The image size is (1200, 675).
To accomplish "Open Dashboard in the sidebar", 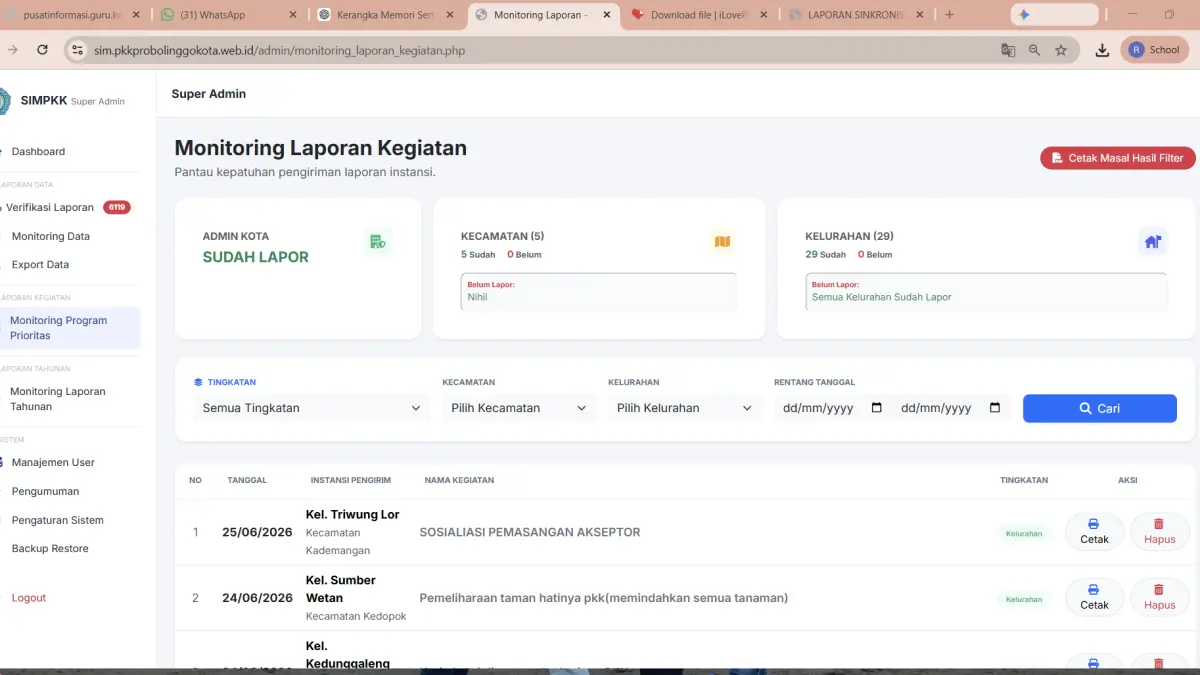I will [x=38, y=152].
